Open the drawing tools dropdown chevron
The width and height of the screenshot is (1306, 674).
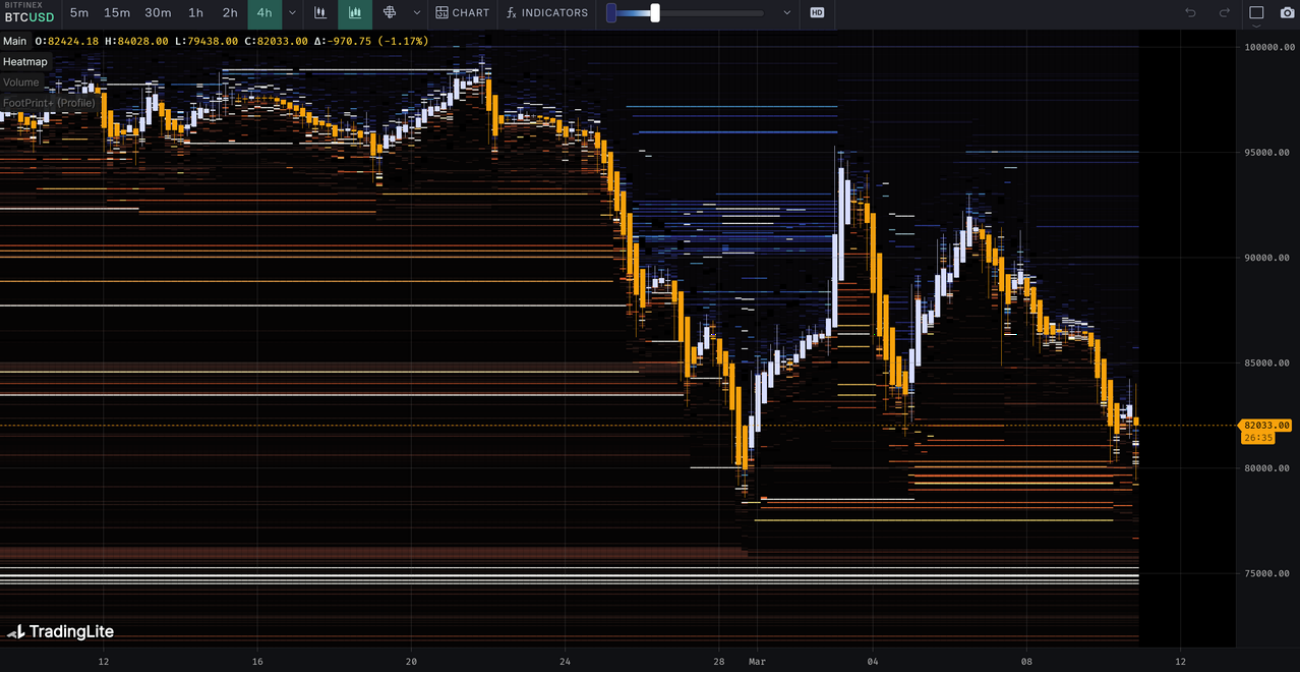417,13
